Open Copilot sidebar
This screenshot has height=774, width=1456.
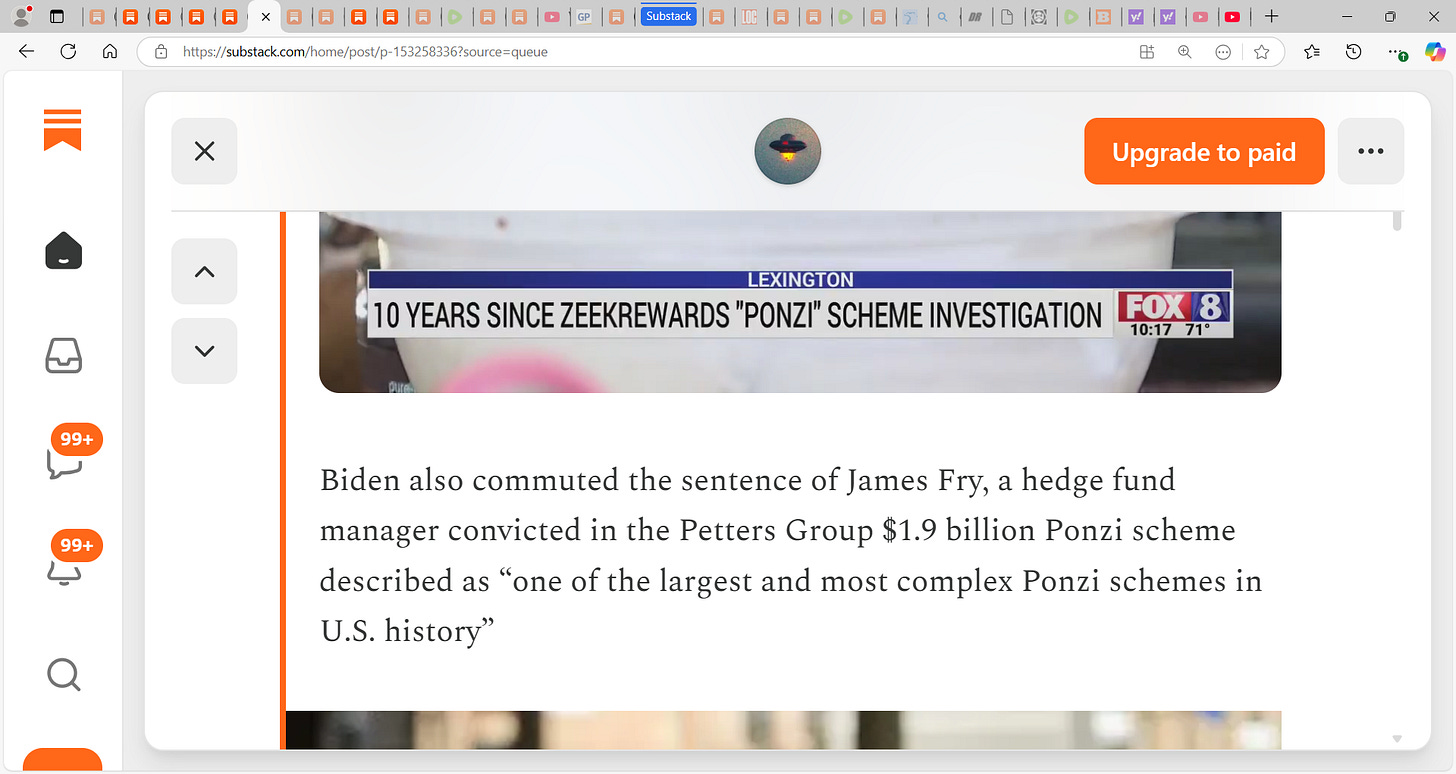pos(1435,52)
